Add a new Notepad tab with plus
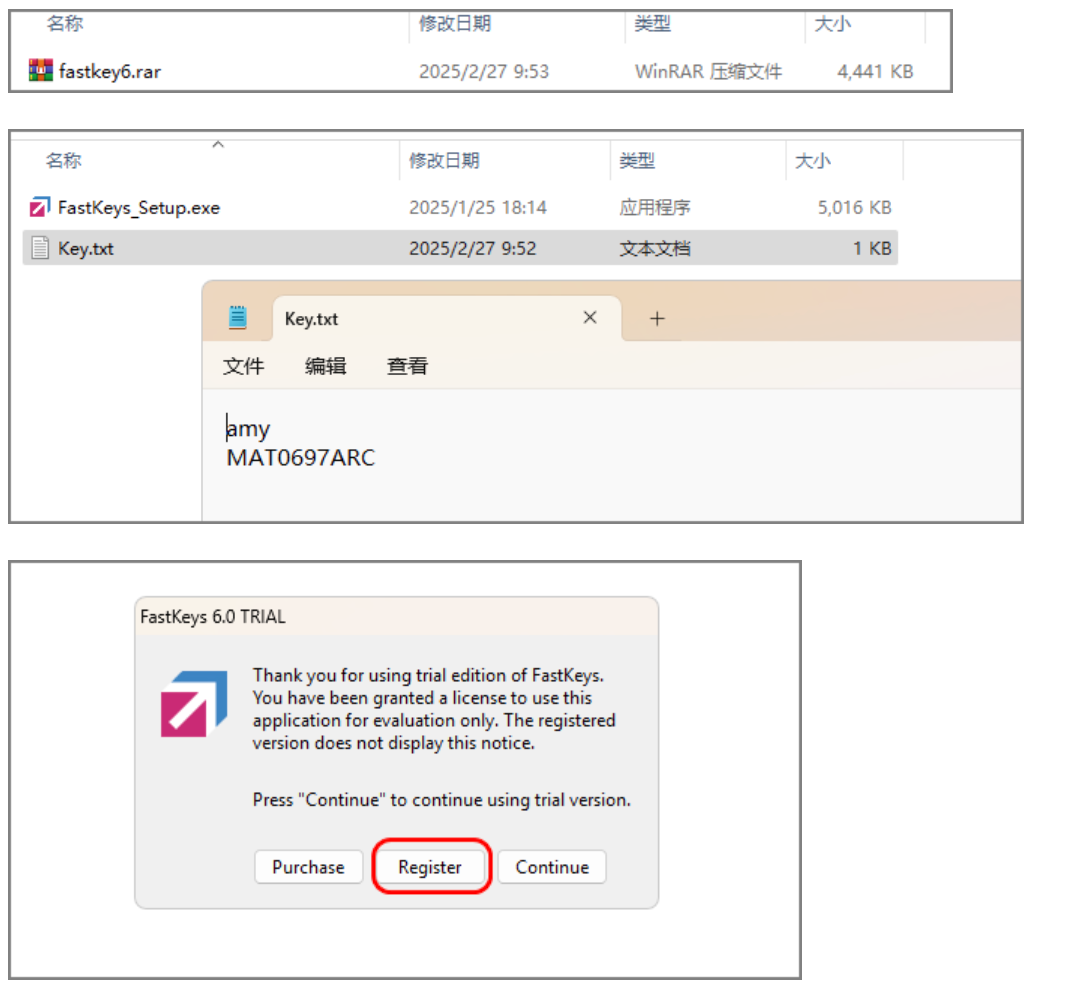Image resolution: width=1071 pixels, height=994 pixels. click(x=657, y=318)
